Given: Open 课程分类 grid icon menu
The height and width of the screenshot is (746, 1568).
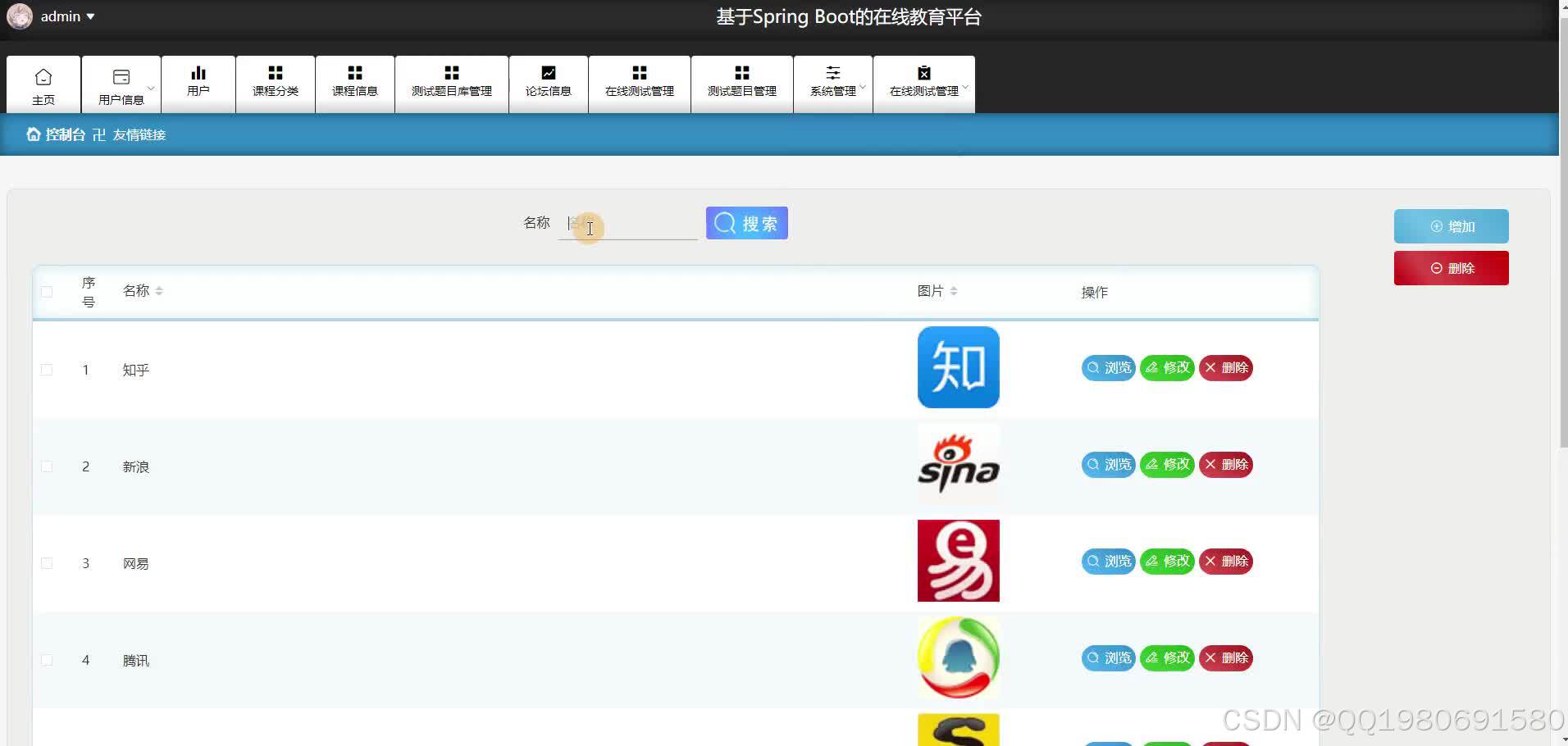Looking at the screenshot, I should point(276,84).
